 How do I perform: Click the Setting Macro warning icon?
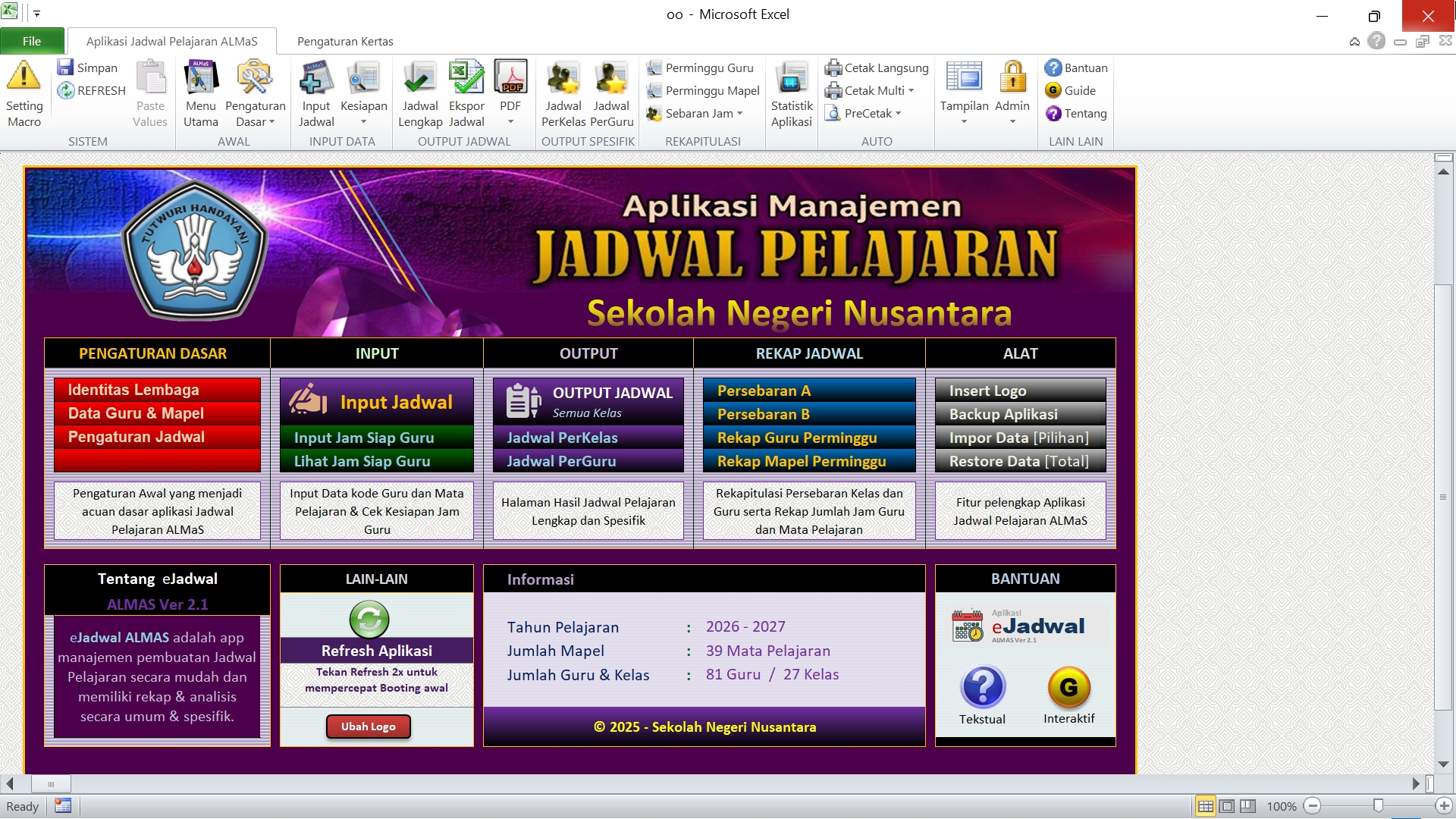pos(24,77)
